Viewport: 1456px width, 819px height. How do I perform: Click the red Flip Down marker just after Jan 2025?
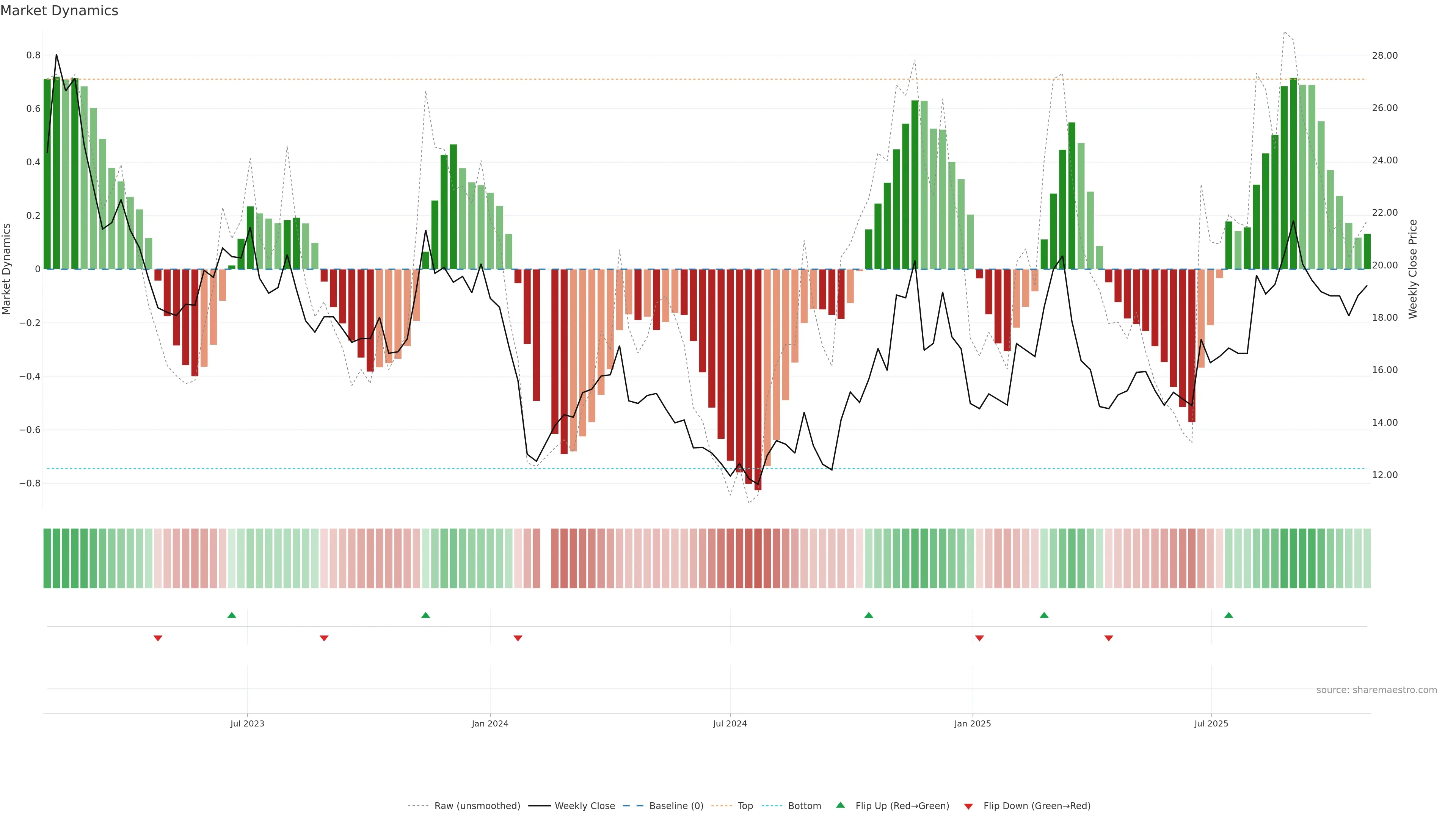point(979,638)
